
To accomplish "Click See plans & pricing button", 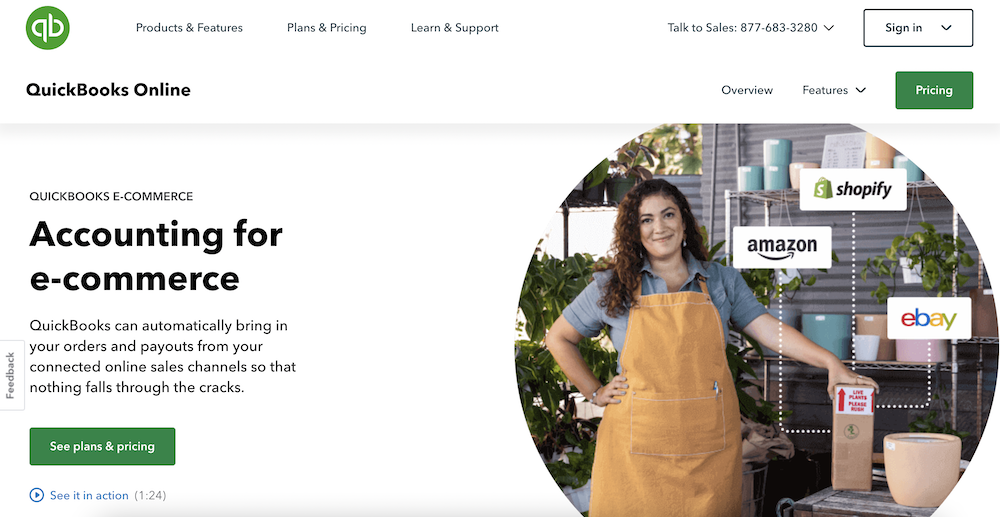I will (102, 446).
